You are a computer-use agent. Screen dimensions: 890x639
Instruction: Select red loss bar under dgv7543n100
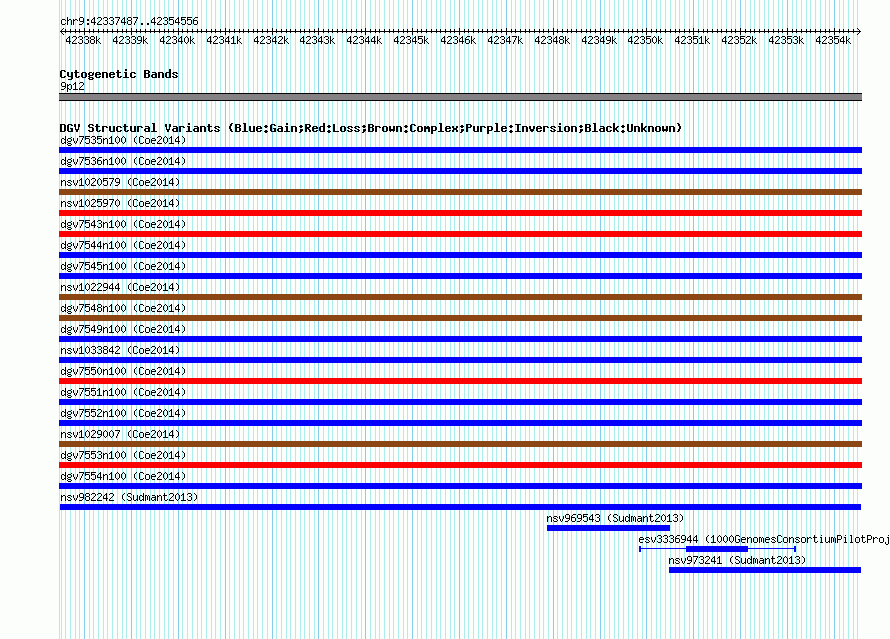pyautogui.click(x=460, y=234)
